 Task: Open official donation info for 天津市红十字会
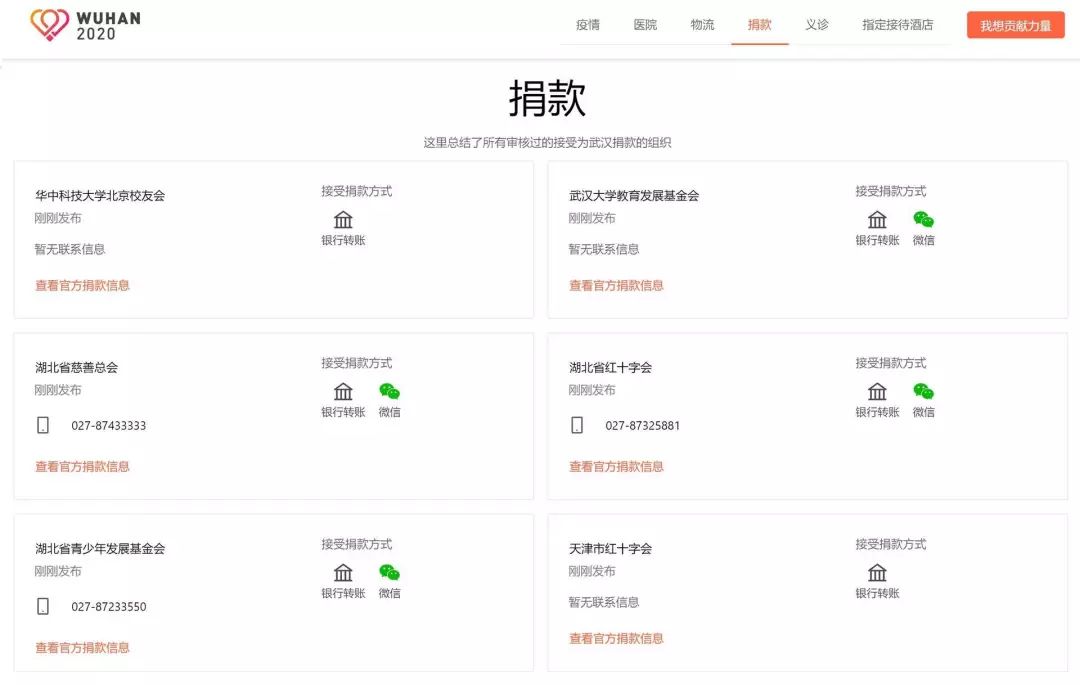click(615, 637)
